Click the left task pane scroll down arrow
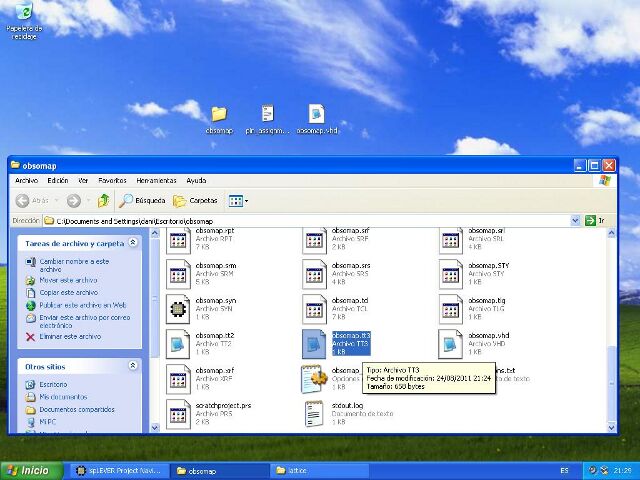Viewport: 640px width, 480px height. [155, 427]
